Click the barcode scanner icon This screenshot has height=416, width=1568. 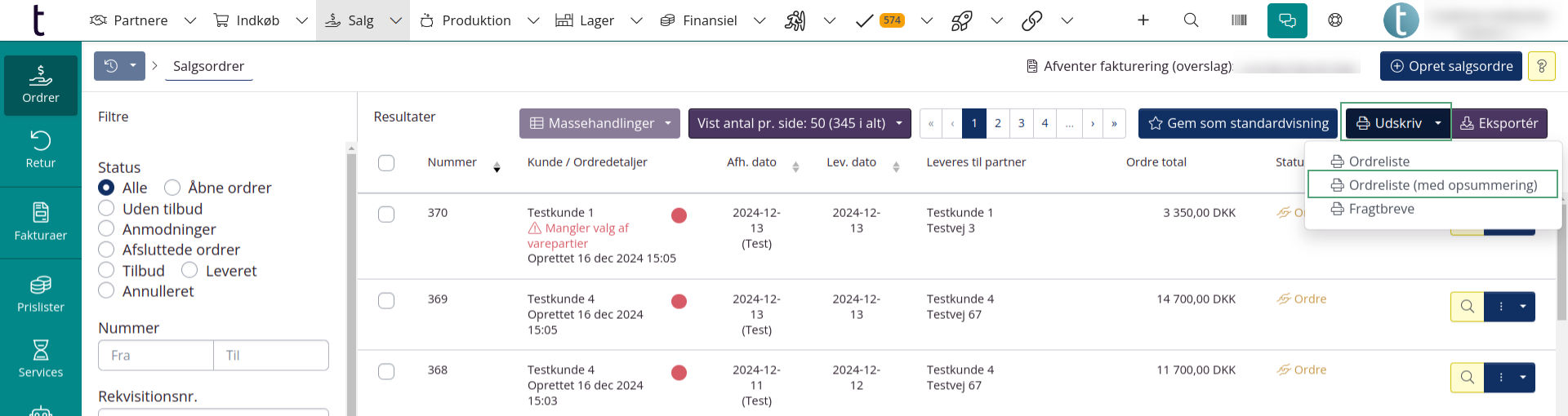pyautogui.click(x=1239, y=20)
